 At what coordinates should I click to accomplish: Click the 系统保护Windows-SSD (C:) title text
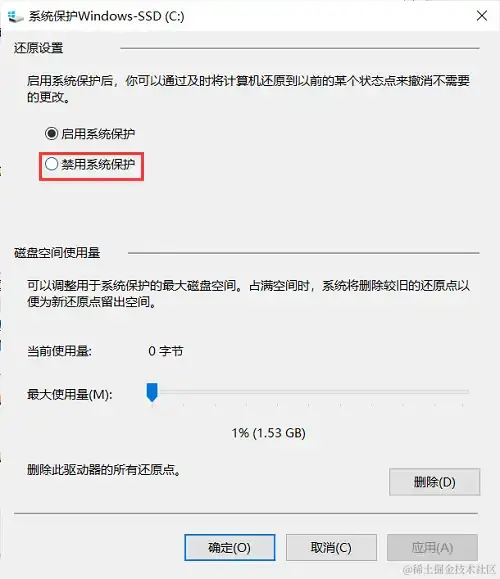(x=106, y=16)
